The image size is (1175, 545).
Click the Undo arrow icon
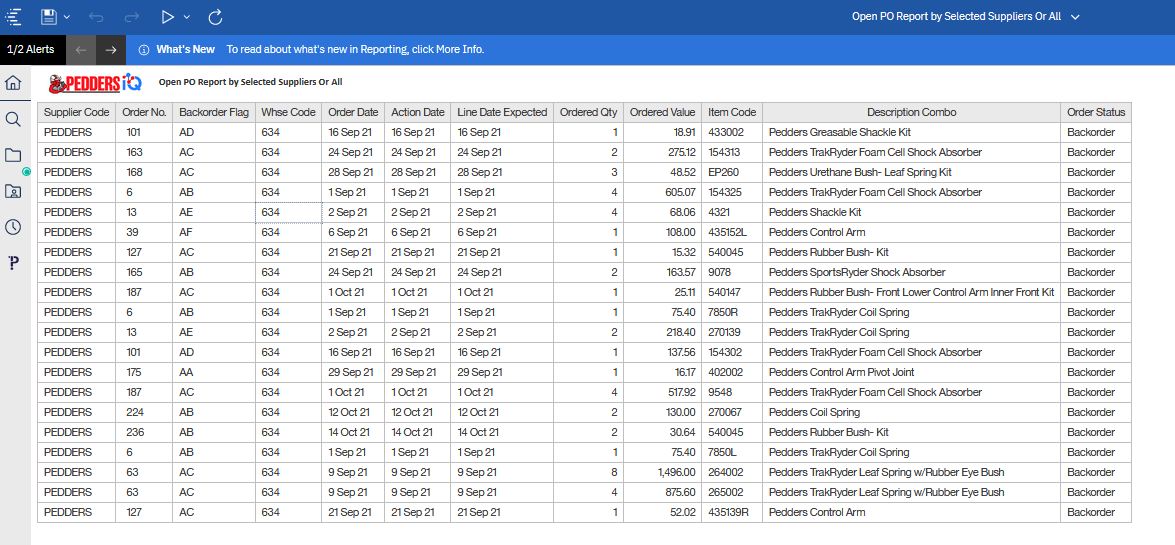(x=96, y=16)
